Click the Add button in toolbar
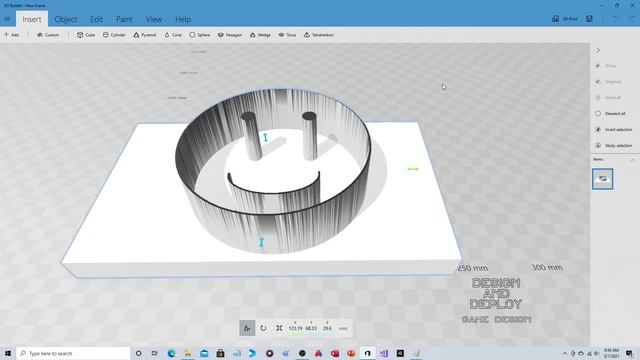The width and height of the screenshot is (640, 360). pos(11,35)
